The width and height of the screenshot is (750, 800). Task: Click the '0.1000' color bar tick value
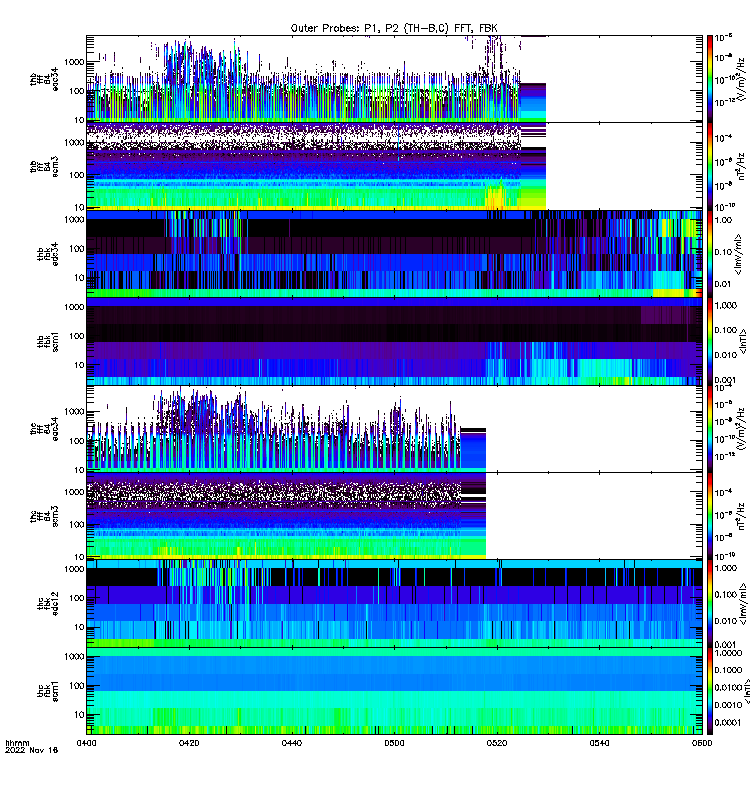pyautogui.click(x=728, y=670)
